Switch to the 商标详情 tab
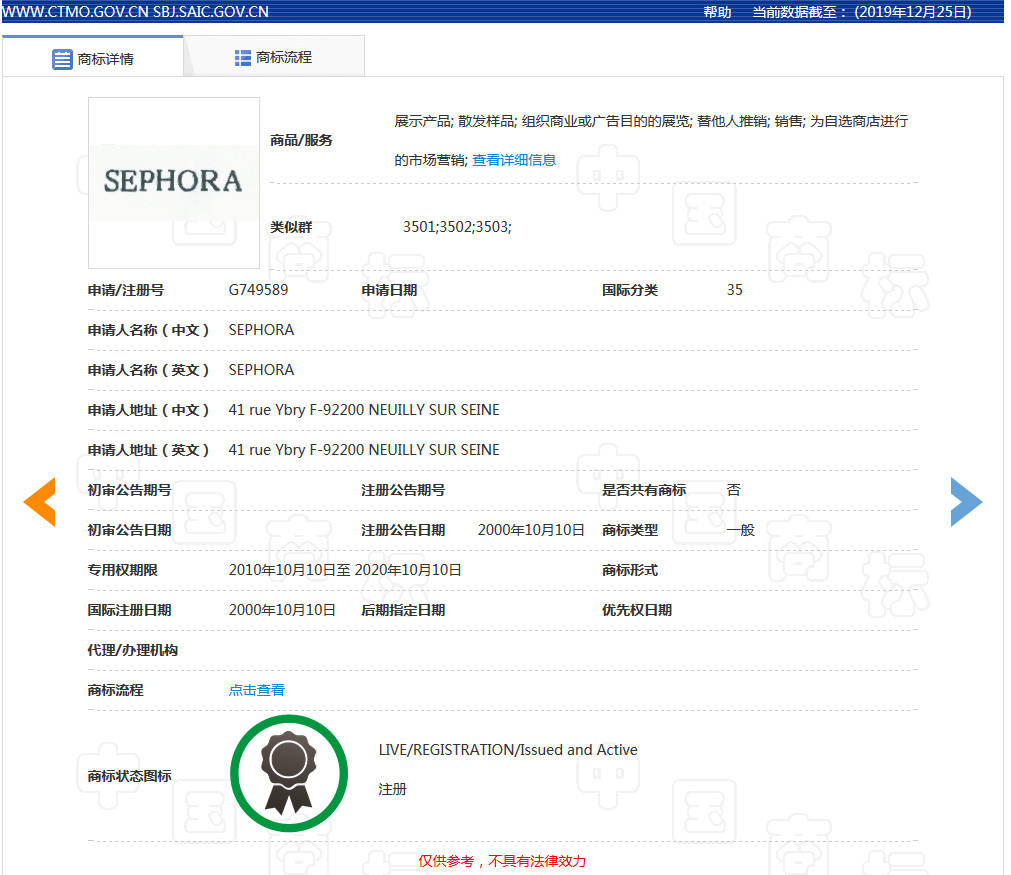This screenshot has width=1011, height=875. (x=93, y=57)
